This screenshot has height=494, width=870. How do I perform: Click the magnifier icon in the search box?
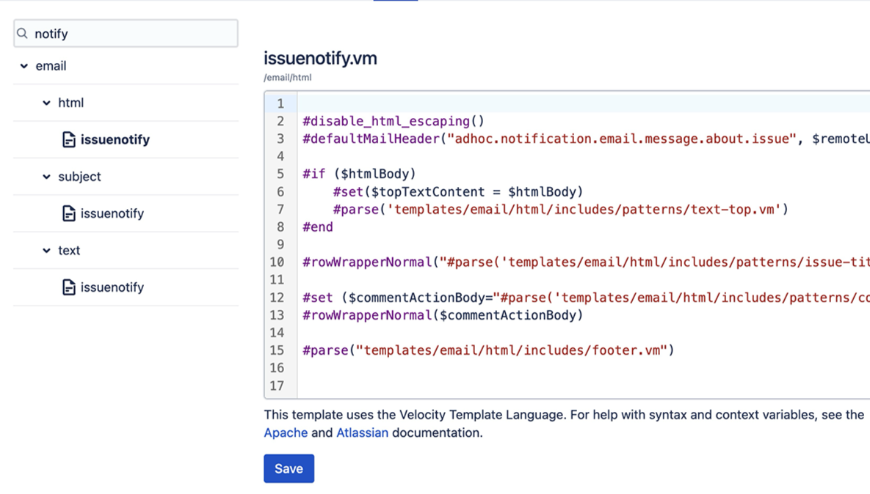pyautogui.click(x=23, y=34)
